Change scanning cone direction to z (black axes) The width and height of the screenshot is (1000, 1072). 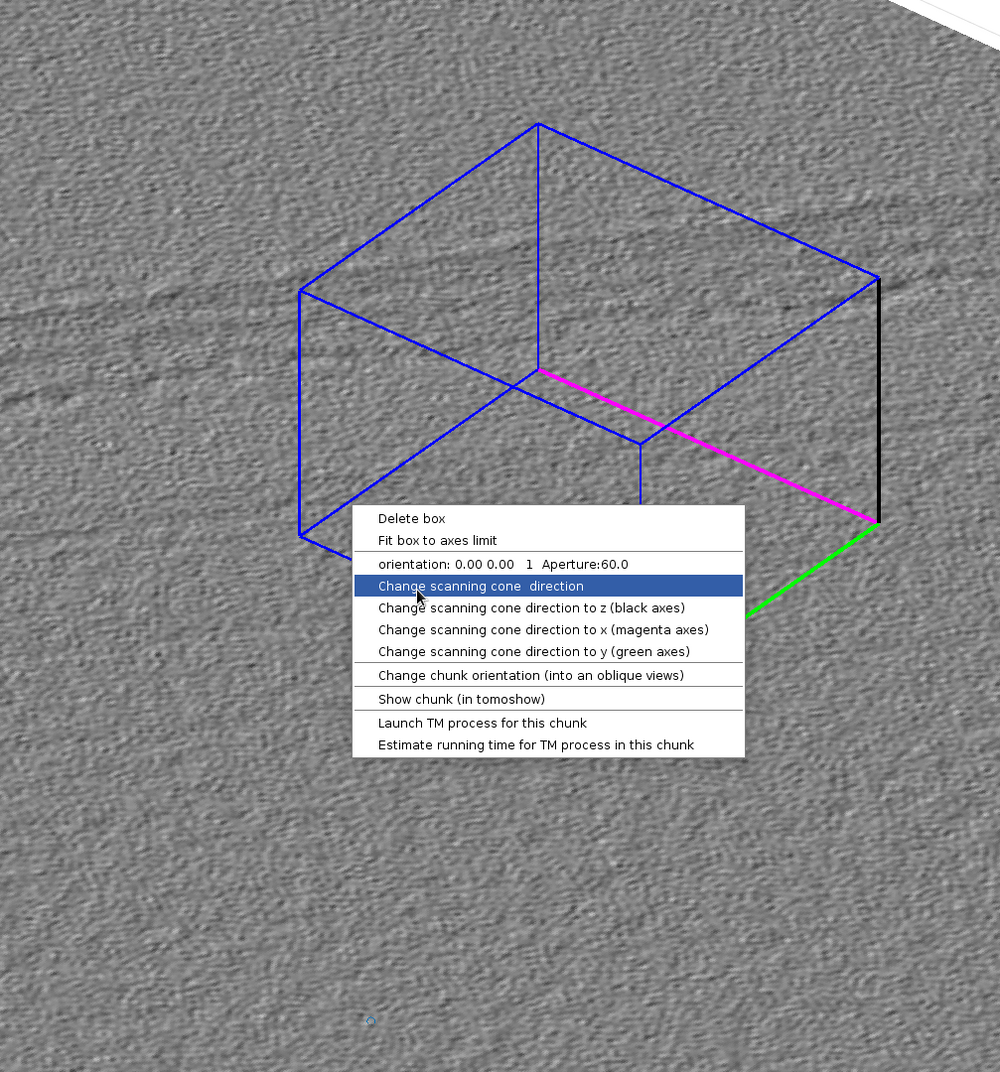pos(531,607)
